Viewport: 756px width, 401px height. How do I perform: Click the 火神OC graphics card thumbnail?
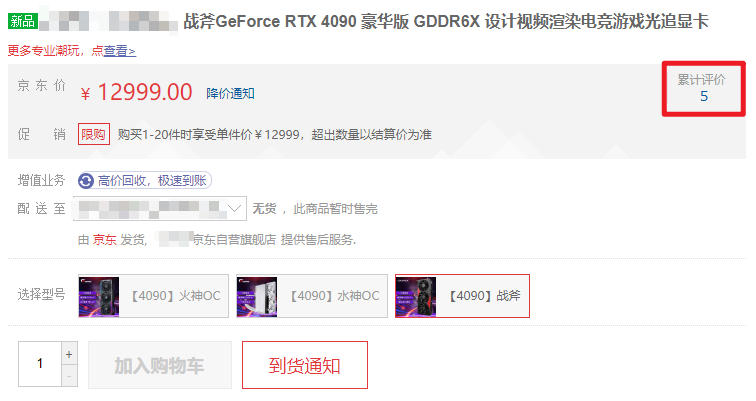pyautogui.click(x=99, y=296)
